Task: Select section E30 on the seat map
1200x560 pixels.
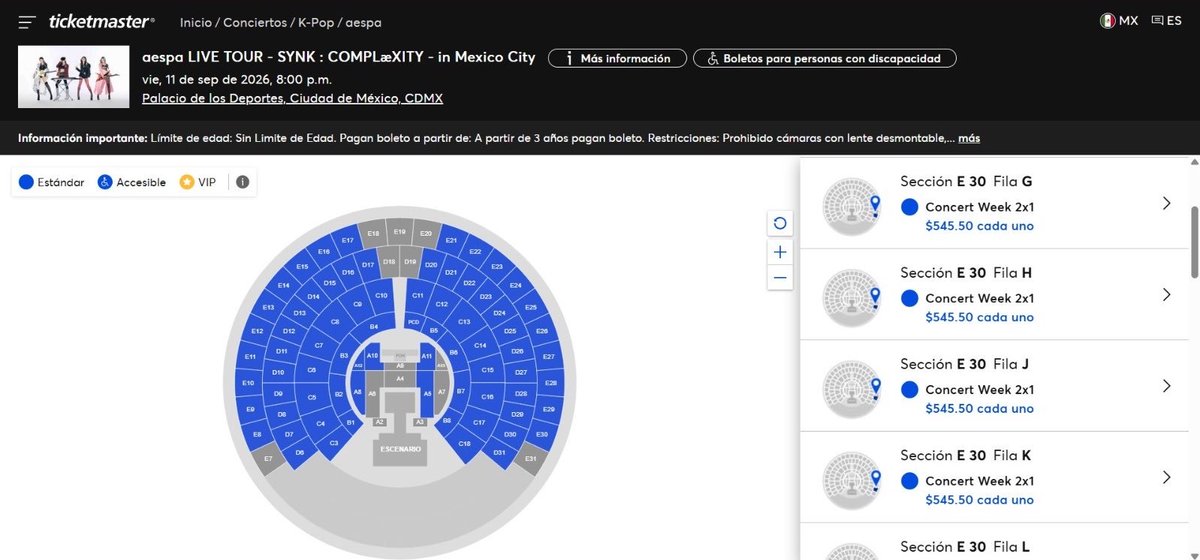Action: tap(542, 434)
